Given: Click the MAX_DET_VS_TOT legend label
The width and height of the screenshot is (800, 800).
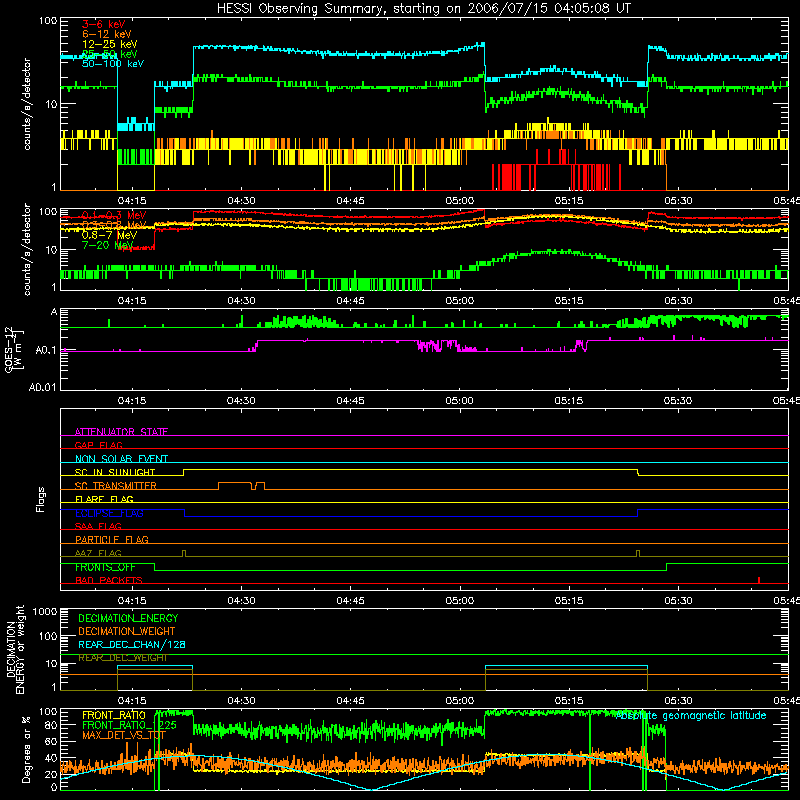Looking at the screenshot, I should click(x=124, y=735).
